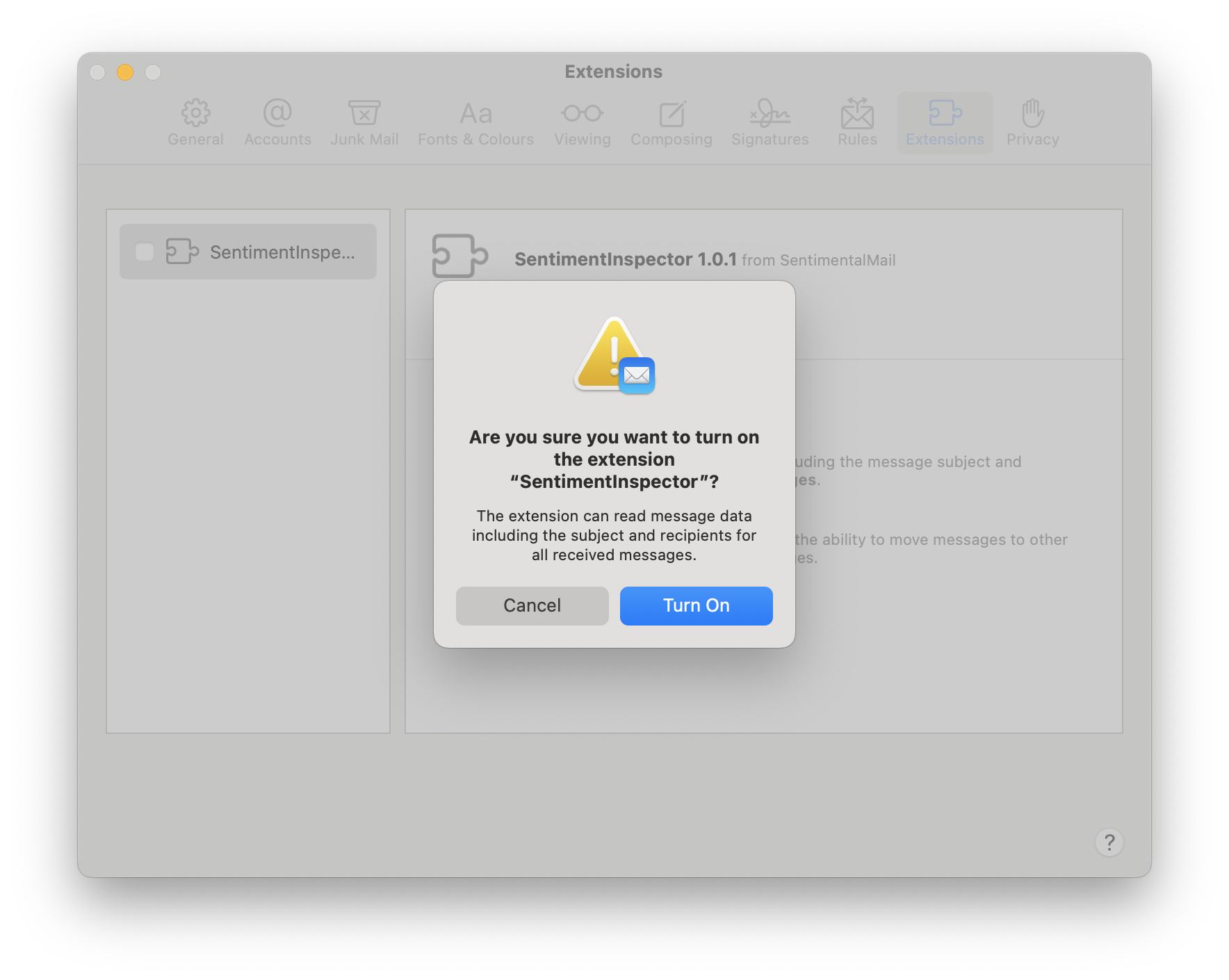
Task: Open the General preferences pane
Action: [x=195, y=123]
